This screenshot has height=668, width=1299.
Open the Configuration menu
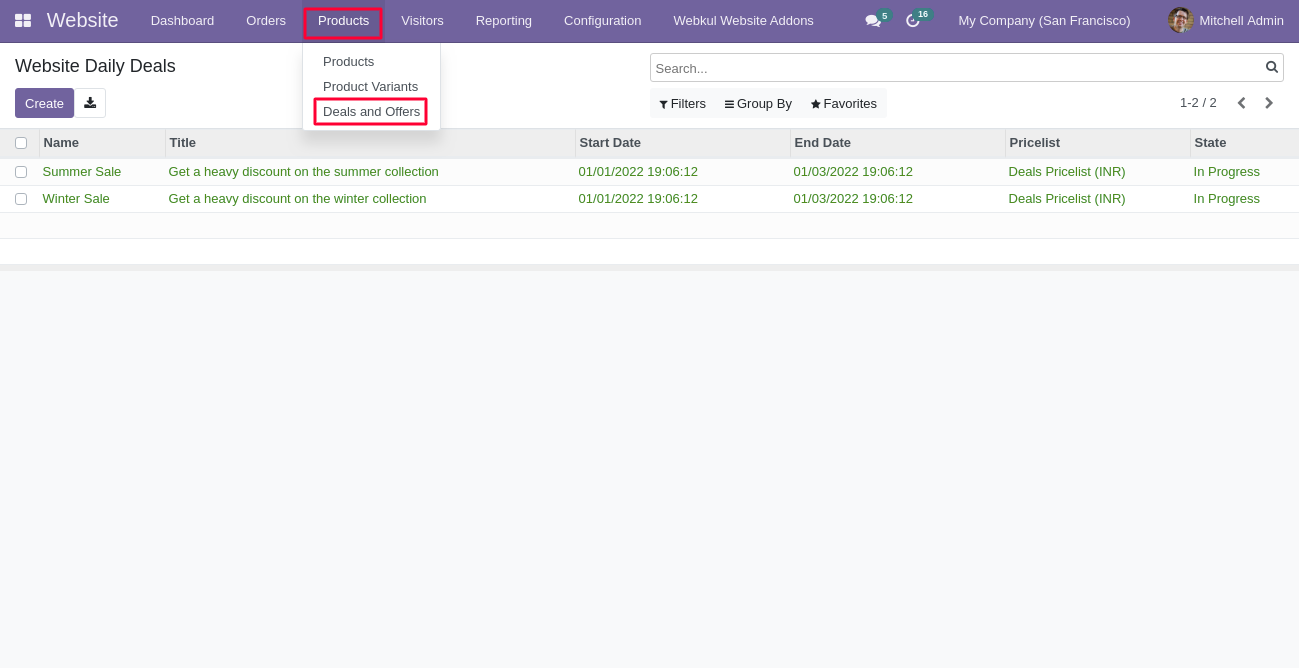click(x=602, y=20)
